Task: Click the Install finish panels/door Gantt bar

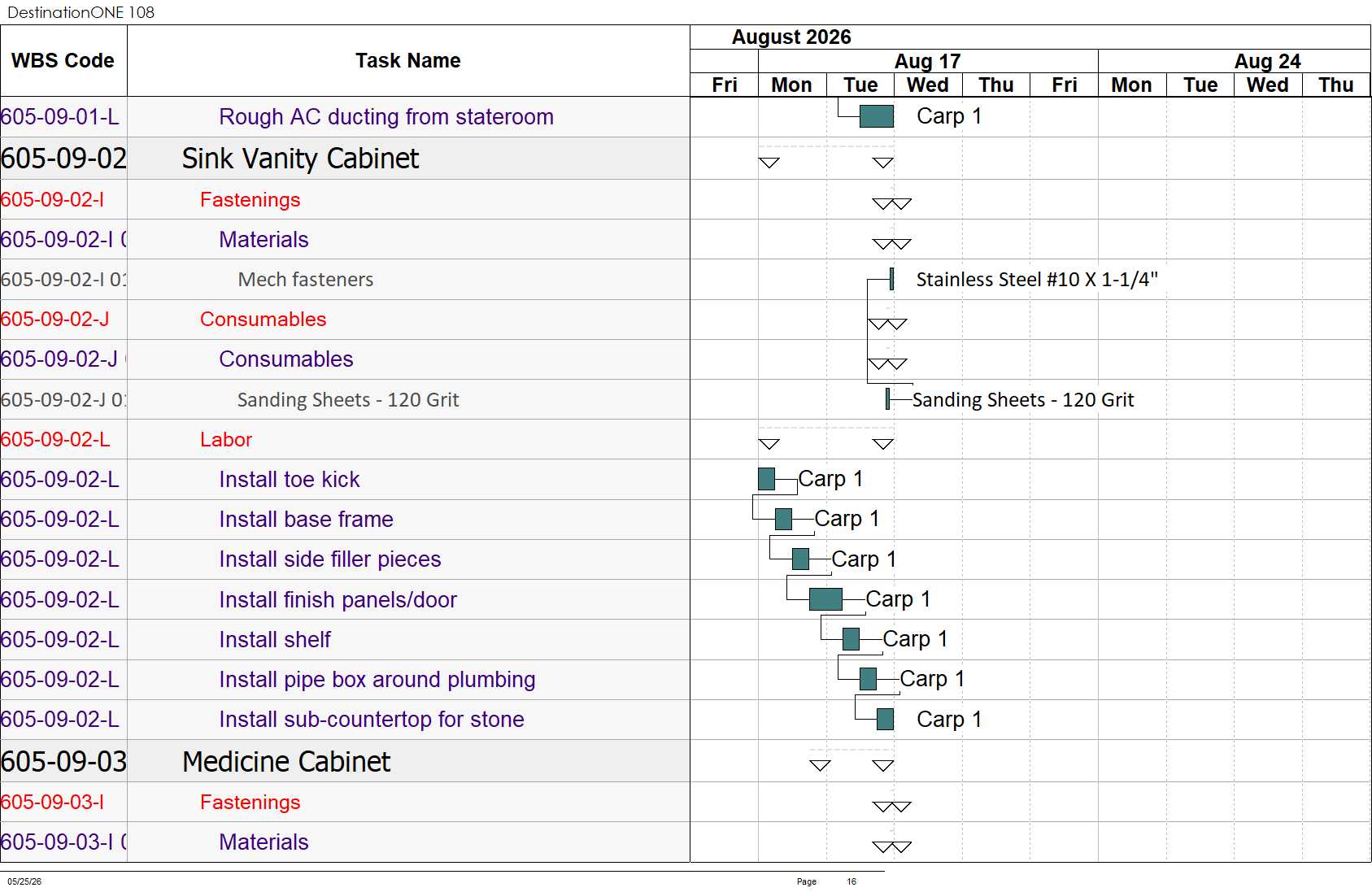Action: (x=825, y=599)
